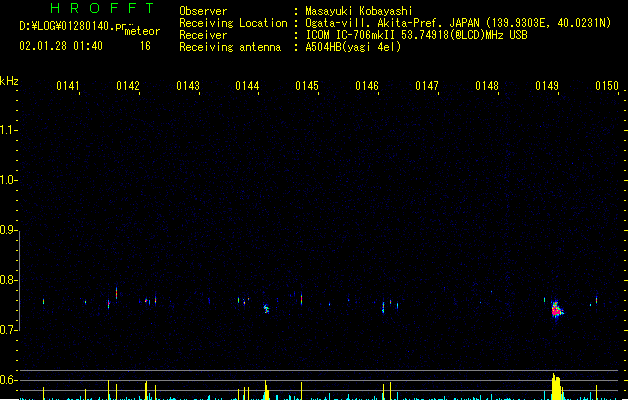The image size is (629, 400).
Task: Click the 'Receiving Location' label
Action: tap(233, 23)
